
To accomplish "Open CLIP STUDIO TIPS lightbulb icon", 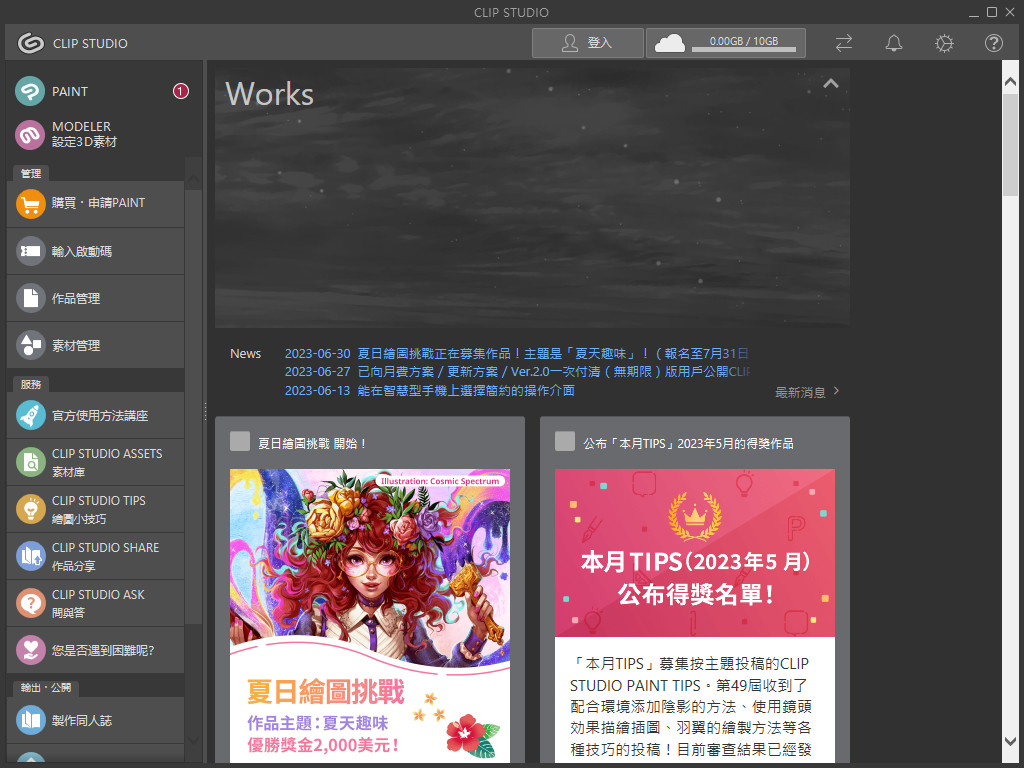I will (30, 509).
